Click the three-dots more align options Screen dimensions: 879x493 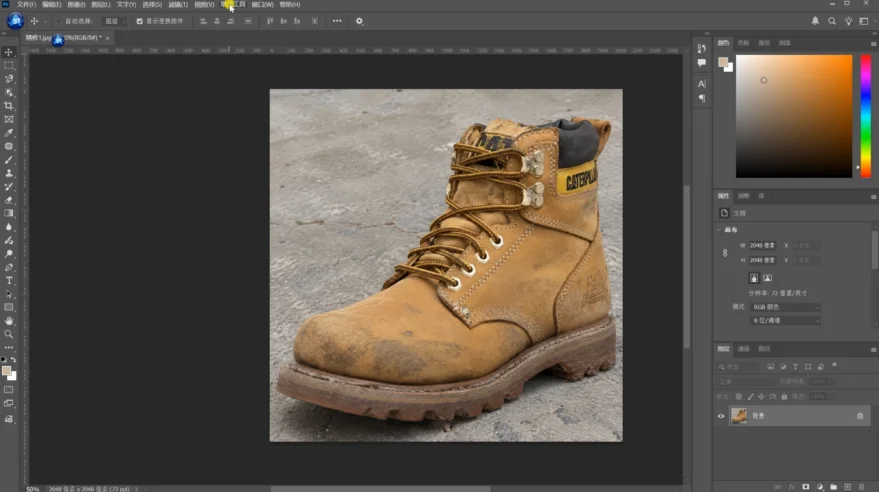coord(337,21)
